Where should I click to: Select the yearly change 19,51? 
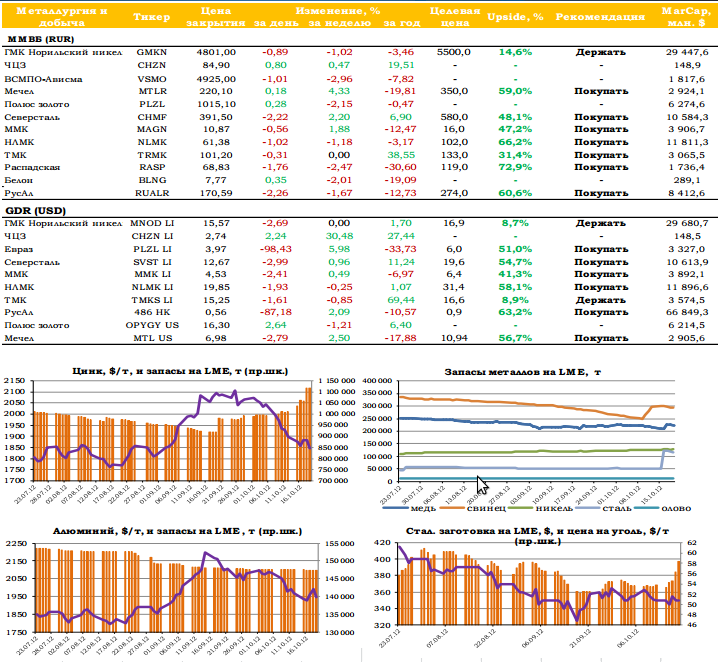tap(401, 65)
